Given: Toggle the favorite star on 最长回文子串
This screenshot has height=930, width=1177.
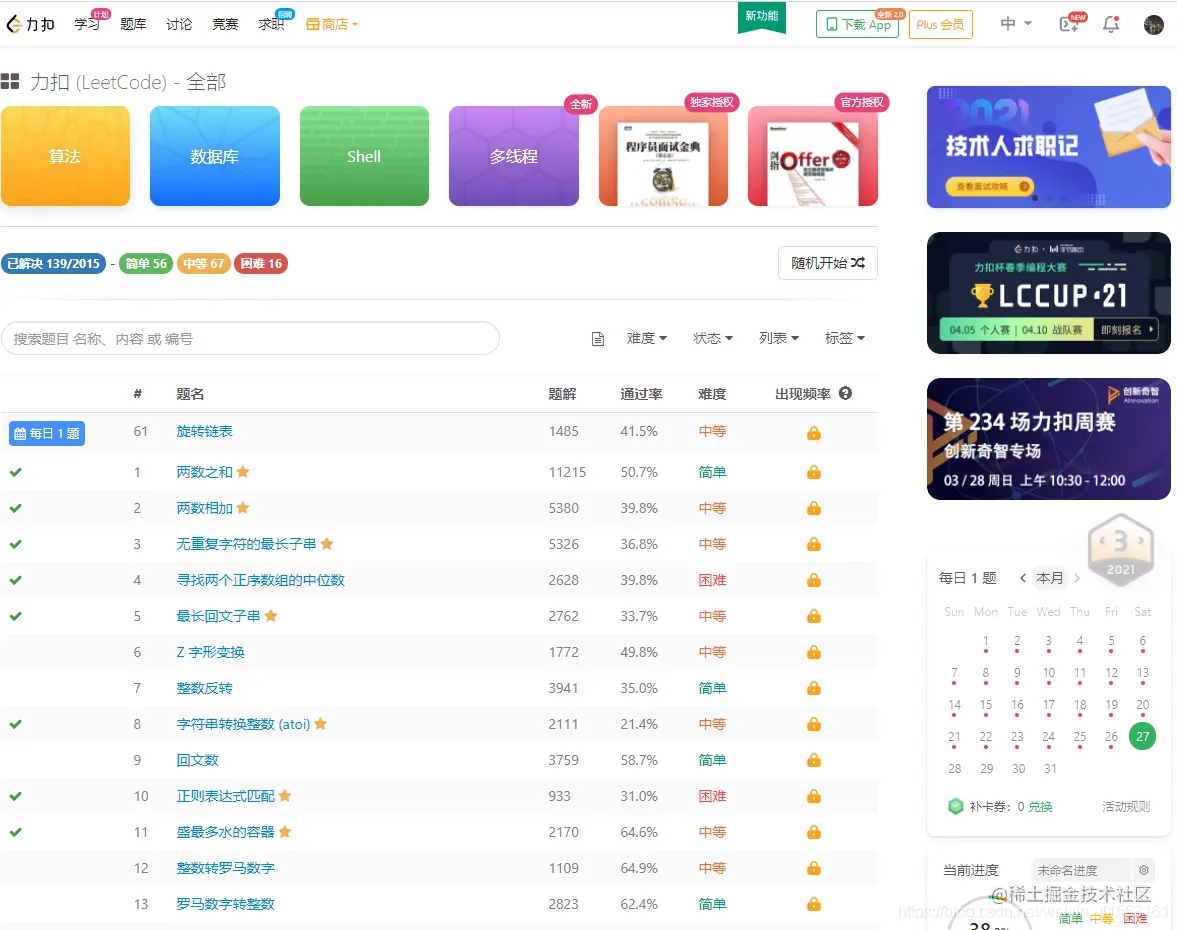Looking at the screenshot, I should (x=268, y=616).
